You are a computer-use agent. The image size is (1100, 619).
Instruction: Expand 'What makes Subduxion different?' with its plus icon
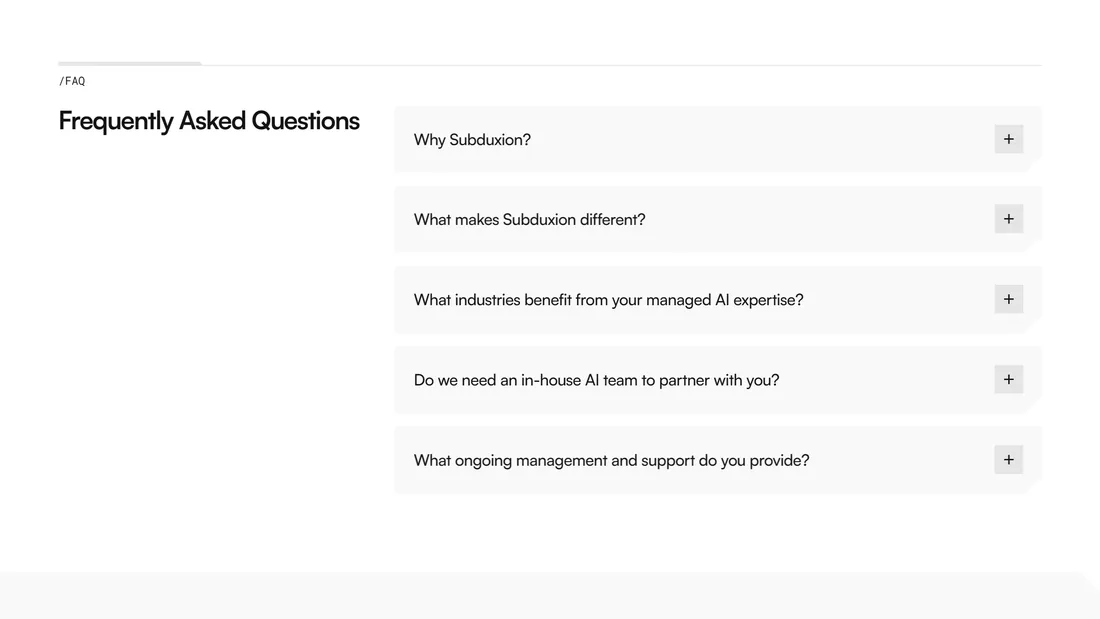(1008, 218)
